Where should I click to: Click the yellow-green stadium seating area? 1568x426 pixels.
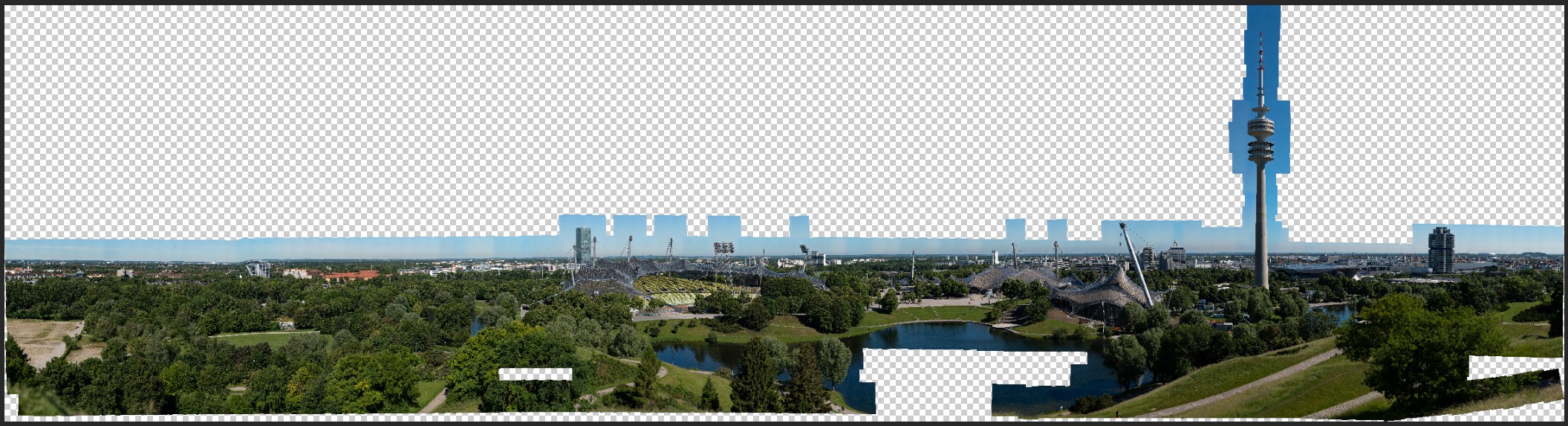click(681, 288)
